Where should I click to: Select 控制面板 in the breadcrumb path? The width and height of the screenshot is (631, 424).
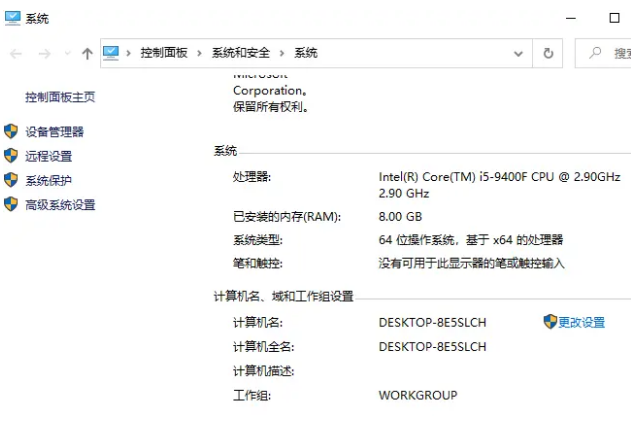pyautogui.click(x=164, y=53)
